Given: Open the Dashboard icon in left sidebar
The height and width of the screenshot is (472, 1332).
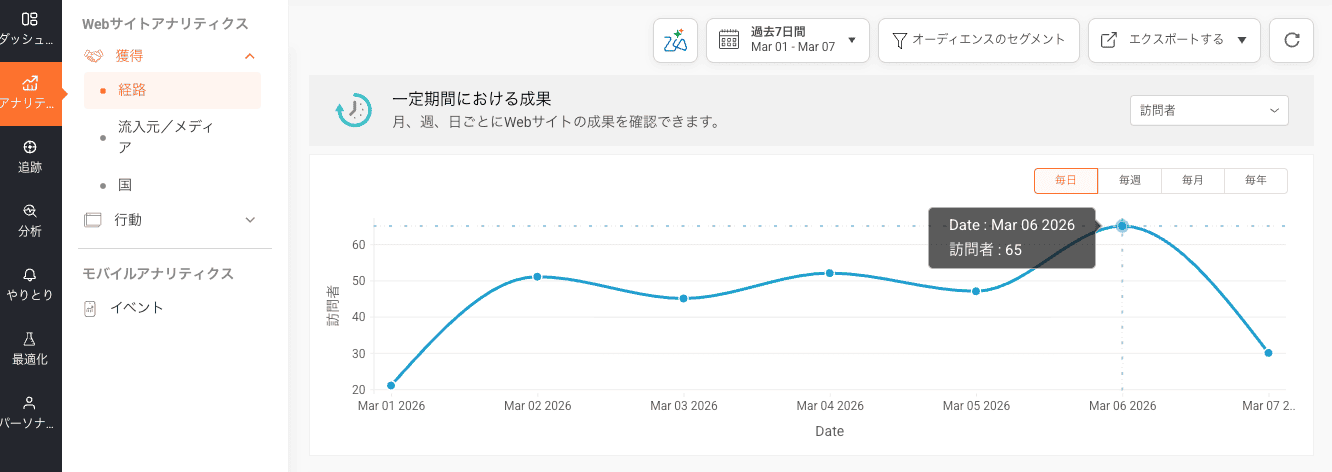Looking at the screenshot, I should 30,28.
